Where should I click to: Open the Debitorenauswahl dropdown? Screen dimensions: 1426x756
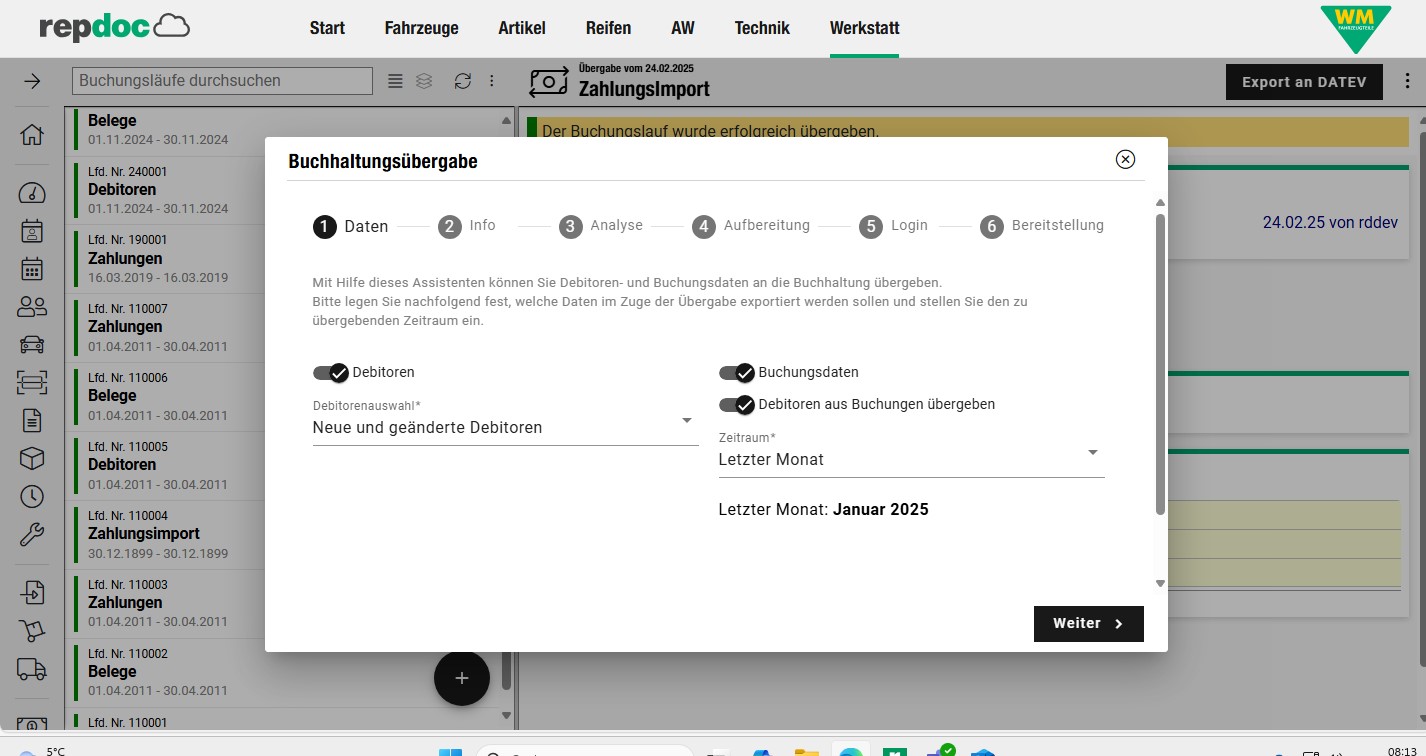click(505, 427)
